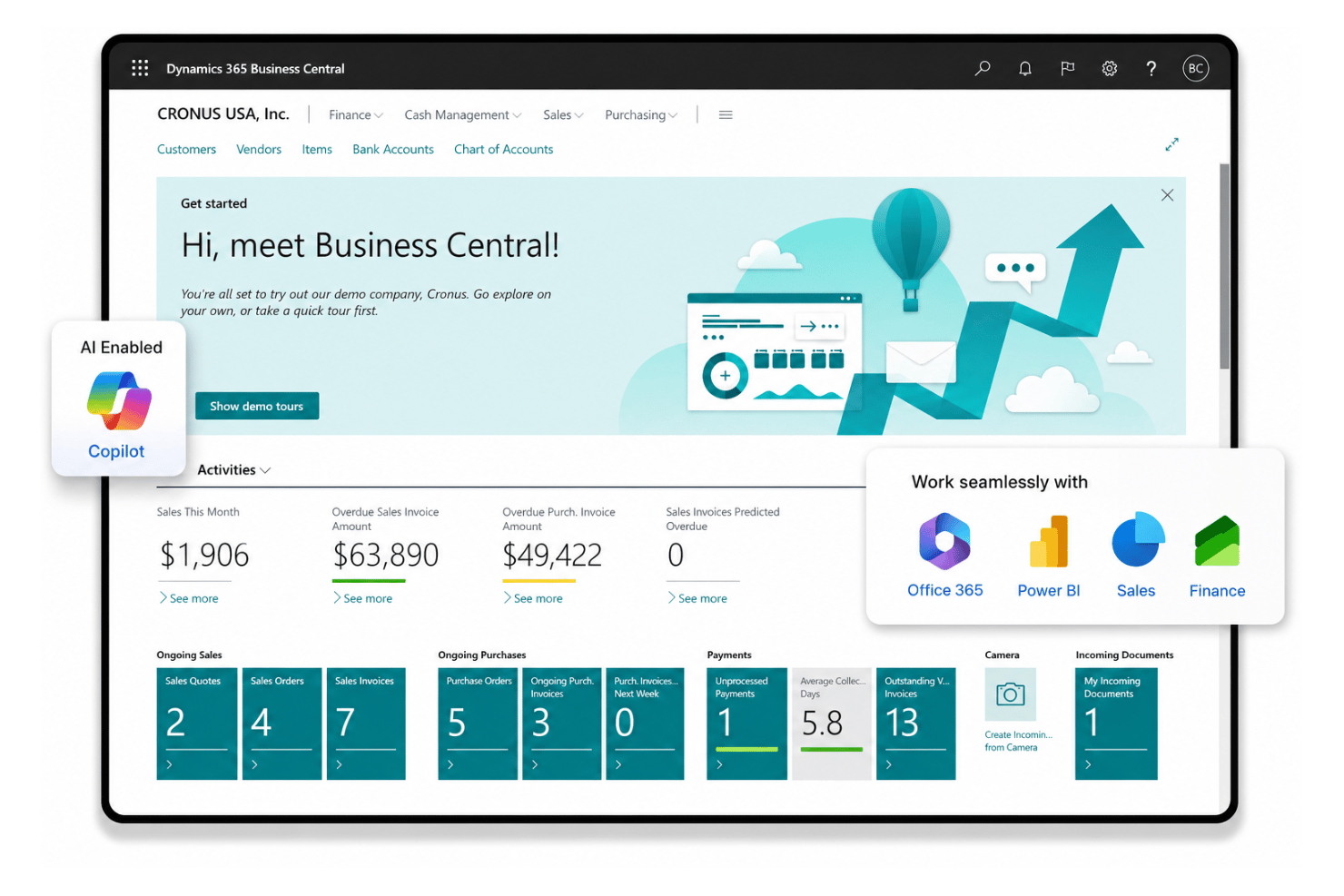Expand the Purchasing menu
Image resolution: width=1344 pixels, height=896 pixels.
tap(641, 115)
